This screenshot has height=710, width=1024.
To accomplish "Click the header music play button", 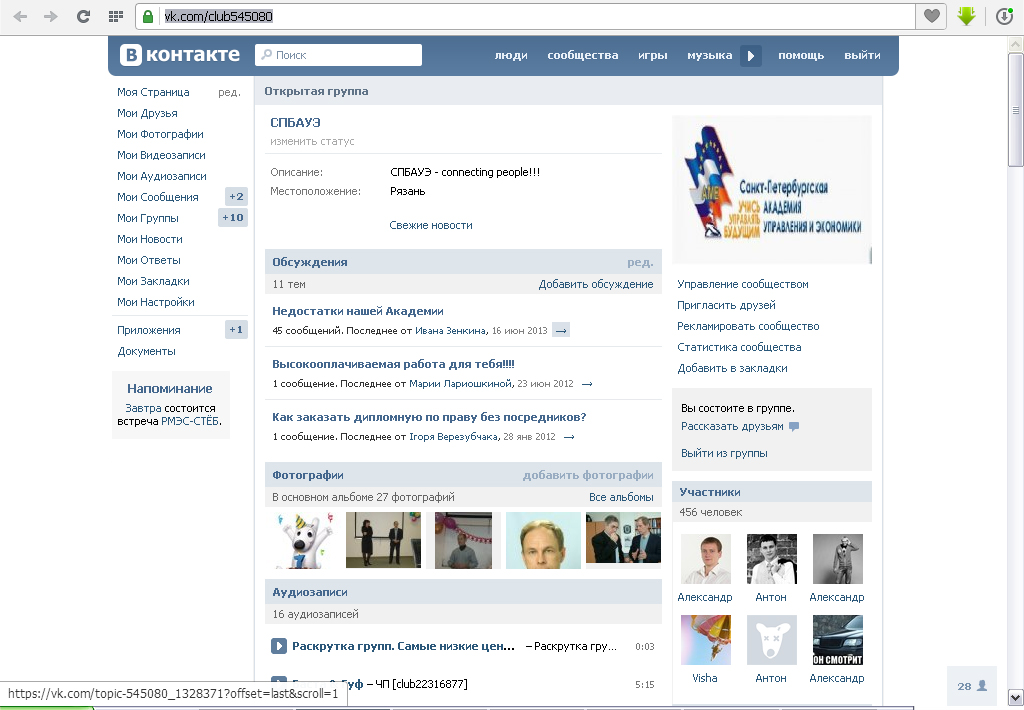I will click(x=750, y=56).
